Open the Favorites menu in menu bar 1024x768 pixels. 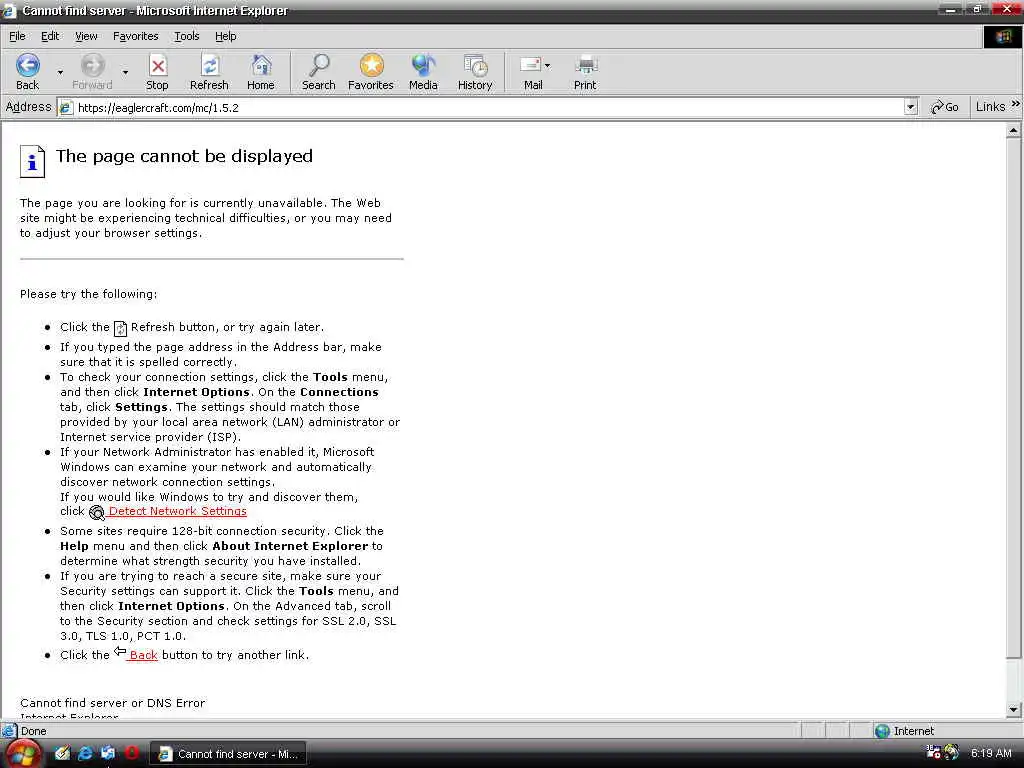tap(136, 37)
